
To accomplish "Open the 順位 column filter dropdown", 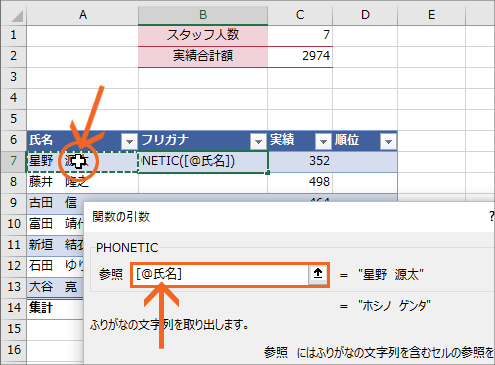I will (x=388, y=142).
